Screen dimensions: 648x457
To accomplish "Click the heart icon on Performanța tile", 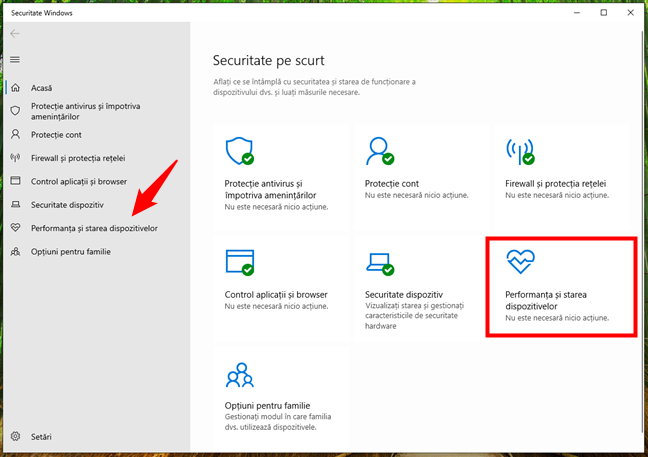I will 521,262.
